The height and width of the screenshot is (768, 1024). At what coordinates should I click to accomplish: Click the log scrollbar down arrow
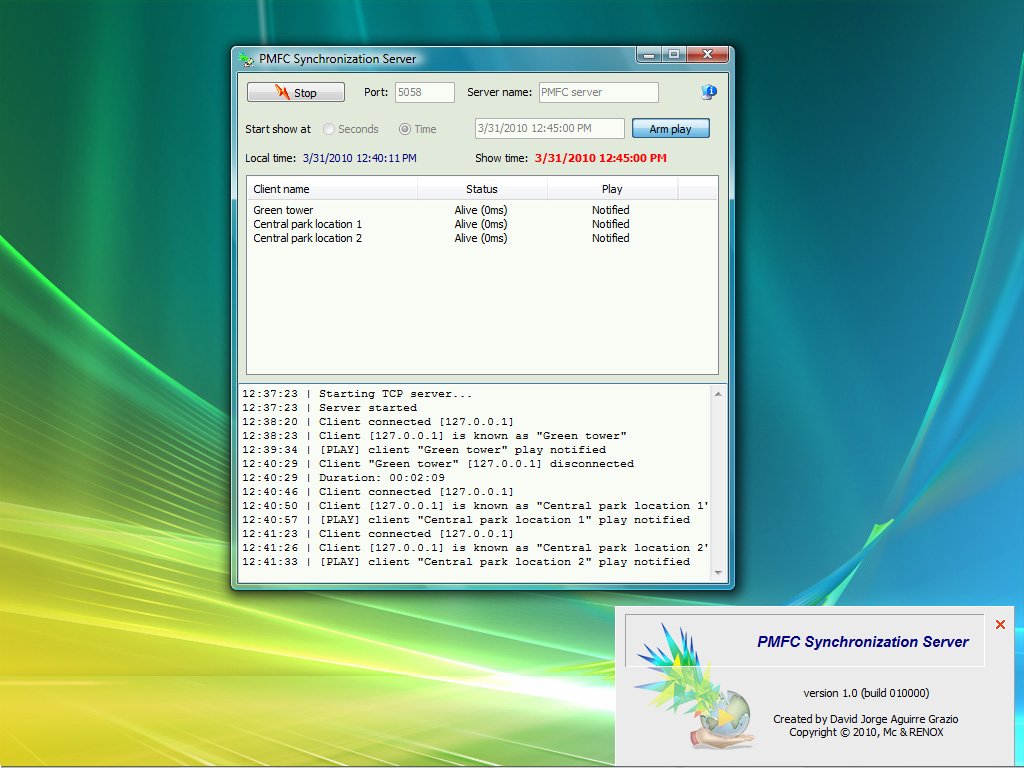tap(718, 573)
